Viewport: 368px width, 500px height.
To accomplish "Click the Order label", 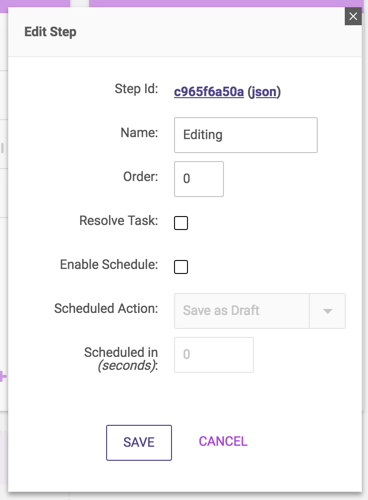I will click(x=141, y=176).
